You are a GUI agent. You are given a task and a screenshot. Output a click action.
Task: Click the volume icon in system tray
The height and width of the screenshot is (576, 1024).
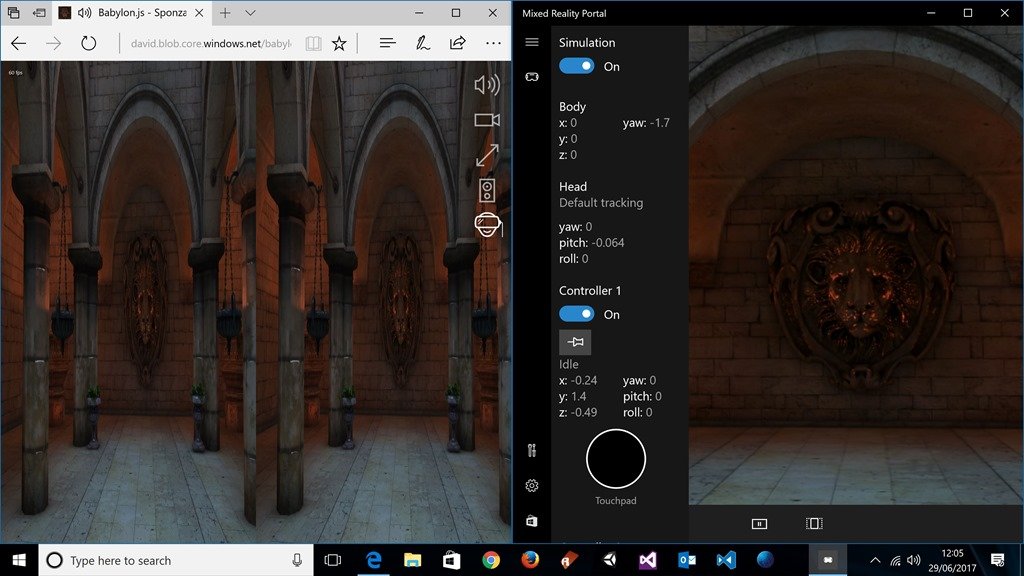coord(914,560)
